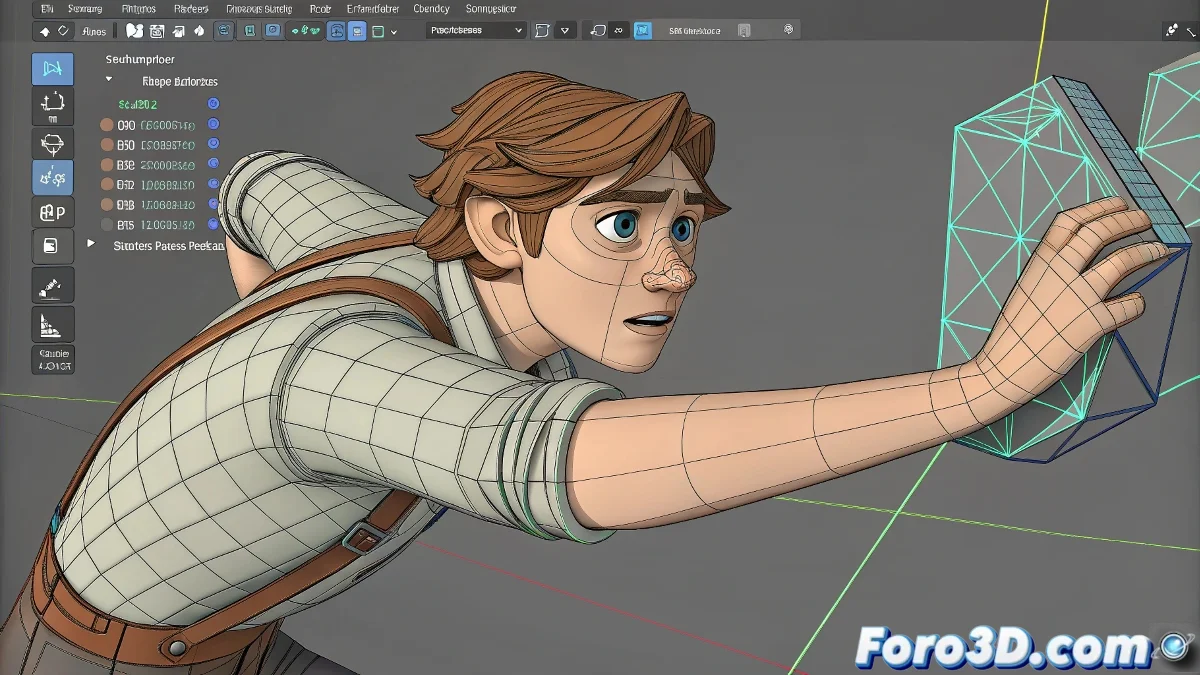Toggle the light blue overlay button in header

point(356,31)
